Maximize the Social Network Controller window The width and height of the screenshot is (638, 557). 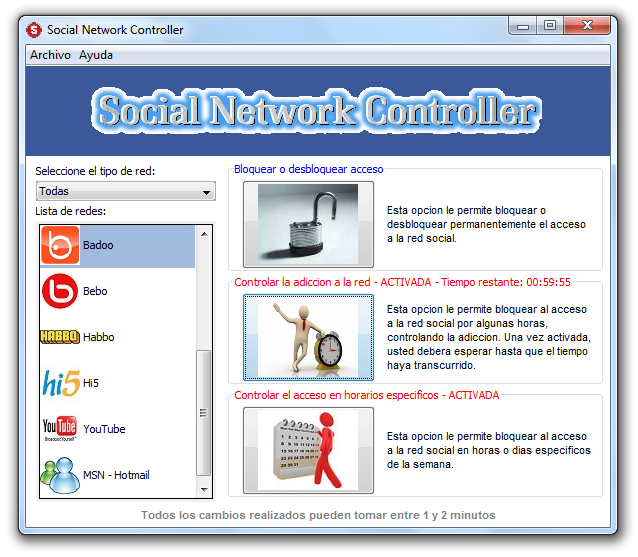[550, 26]
